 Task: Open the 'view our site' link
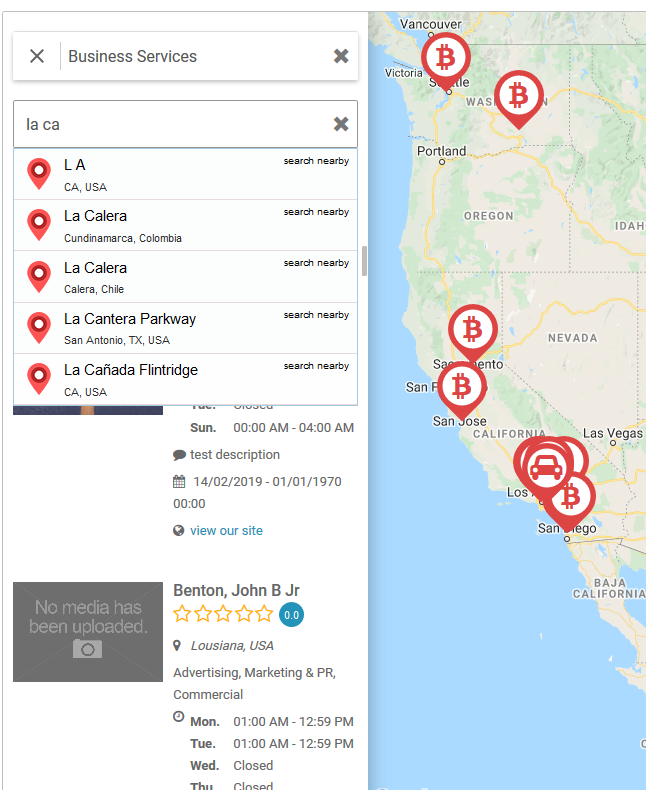coord(226,530)
